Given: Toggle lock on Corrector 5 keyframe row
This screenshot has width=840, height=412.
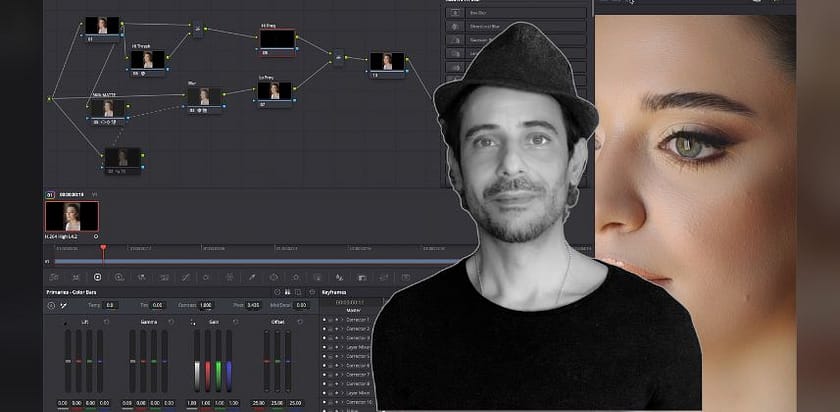Looking at the screenshot, I should (331, 356).
